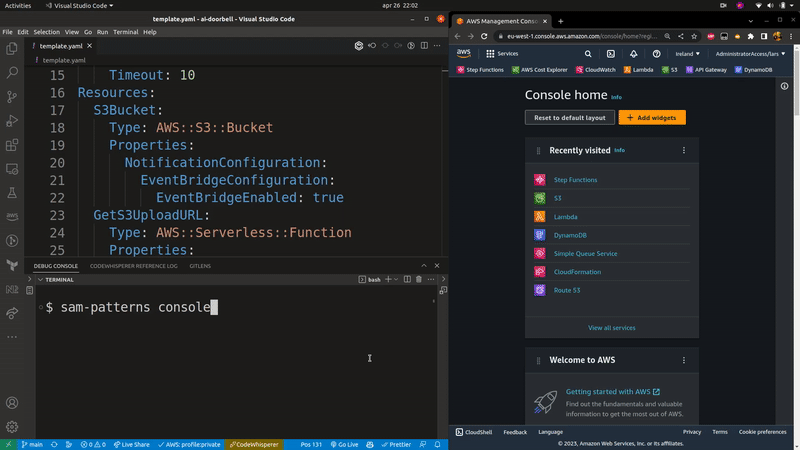
Task: Kill the terminal with trash icon
Action: tap(419, 279)
